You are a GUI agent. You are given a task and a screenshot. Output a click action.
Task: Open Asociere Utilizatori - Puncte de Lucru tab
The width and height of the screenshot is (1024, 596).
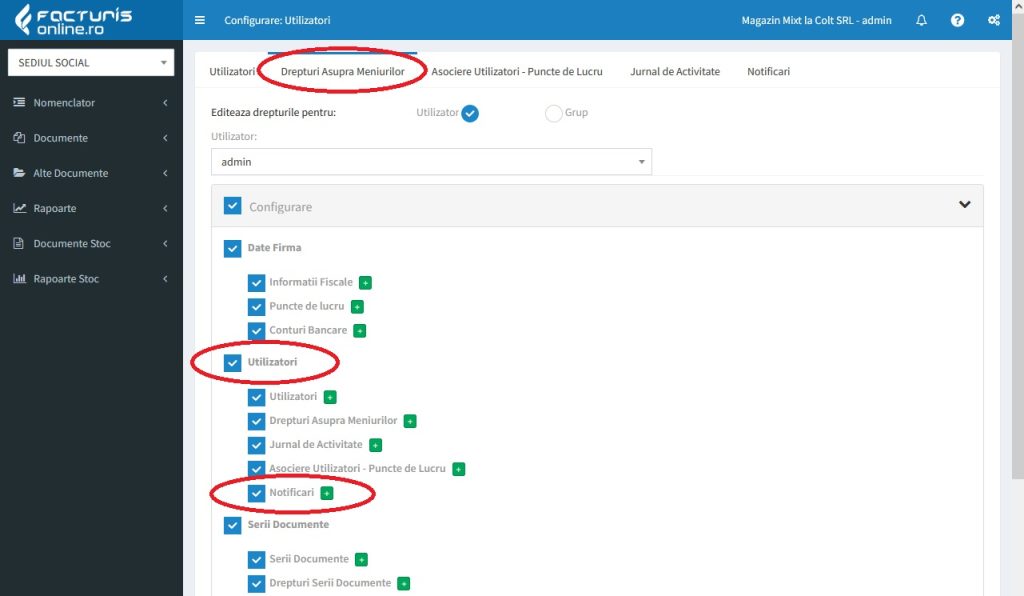point(517,71)
